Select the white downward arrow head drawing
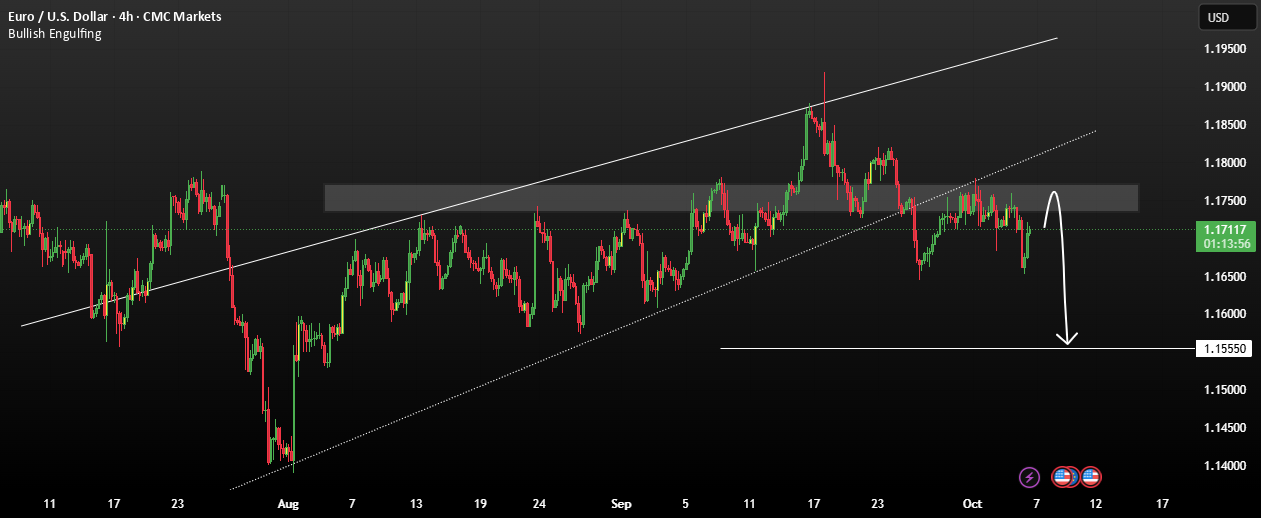 [1068, 338]
